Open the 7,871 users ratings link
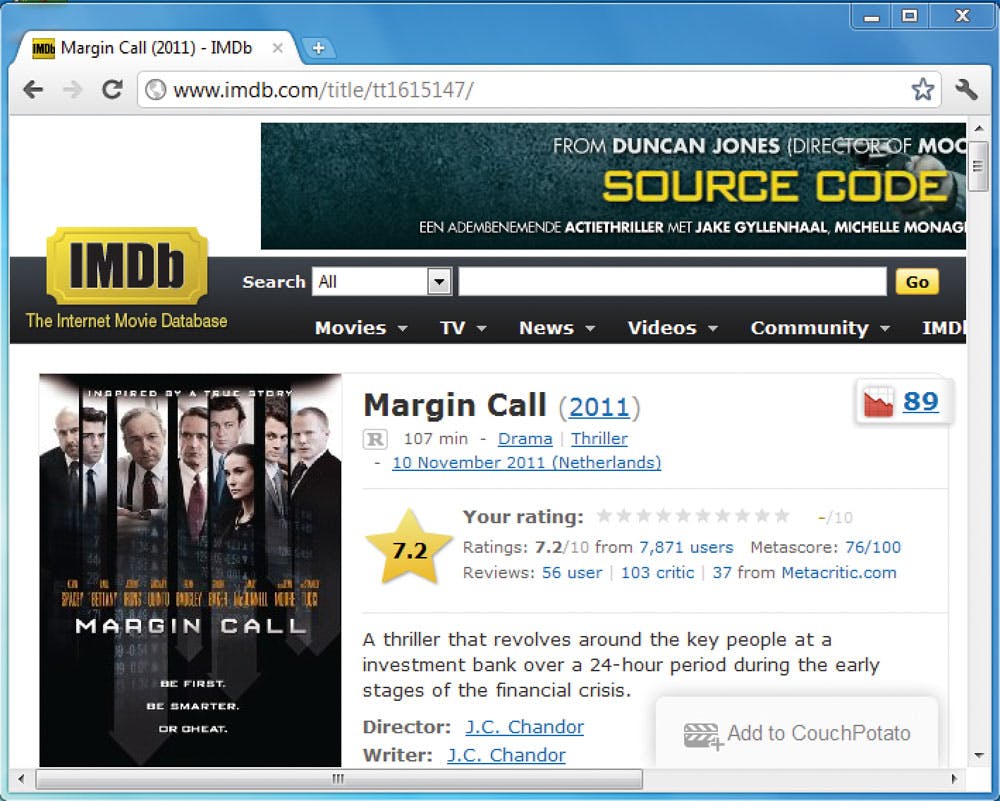The height and width of the screenshot is (801, 1000). pyautogui.click(x=686, y=547)
